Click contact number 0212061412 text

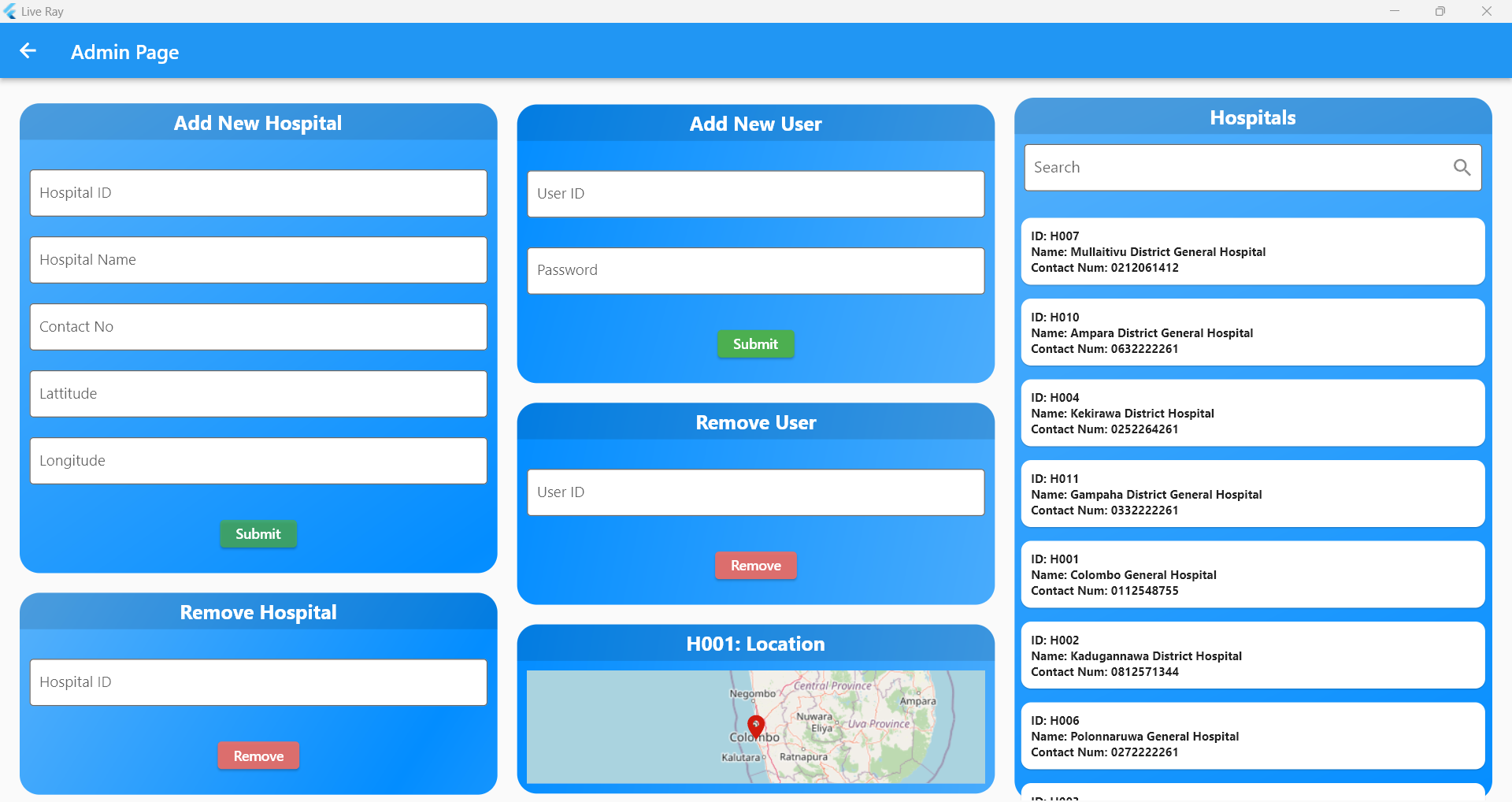point(1145,268)
